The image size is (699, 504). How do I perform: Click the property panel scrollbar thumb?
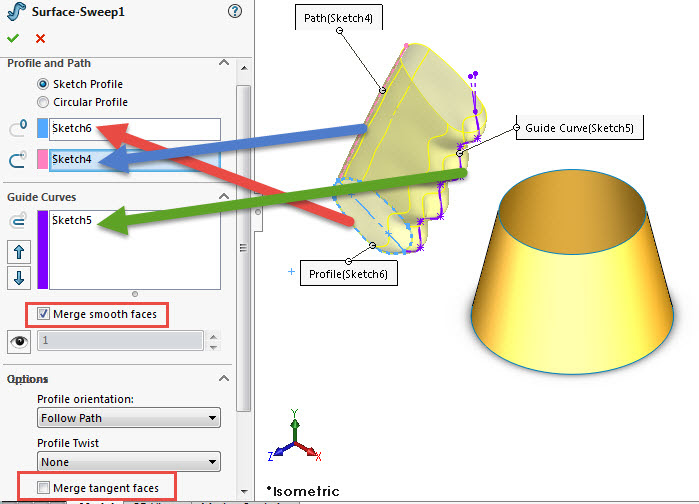point(243,248)
